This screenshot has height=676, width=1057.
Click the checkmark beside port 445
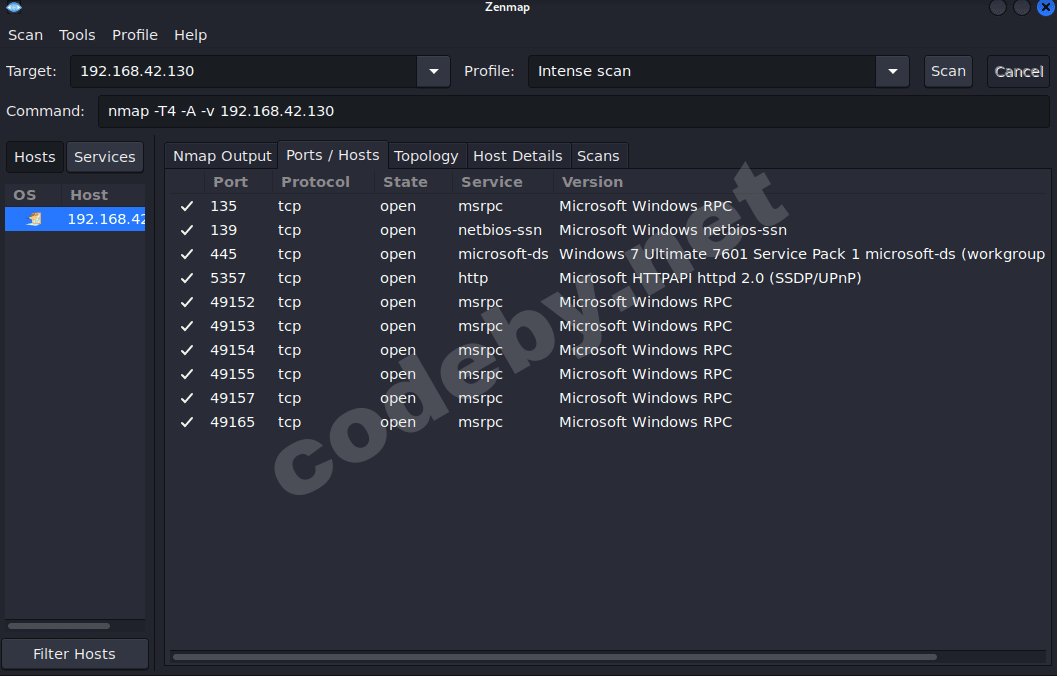tap(187, 254)
